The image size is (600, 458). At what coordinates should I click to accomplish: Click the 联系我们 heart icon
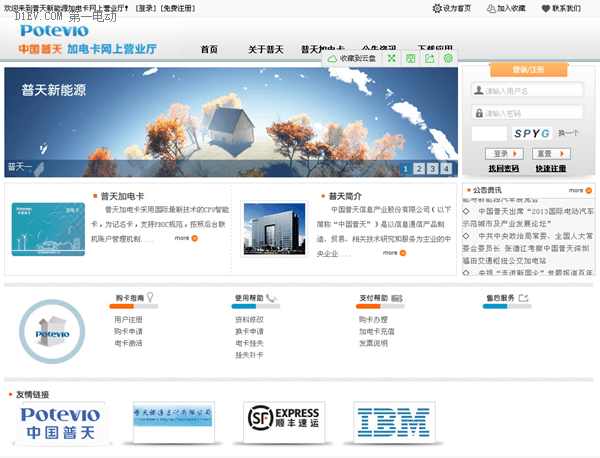pos(546,8)
